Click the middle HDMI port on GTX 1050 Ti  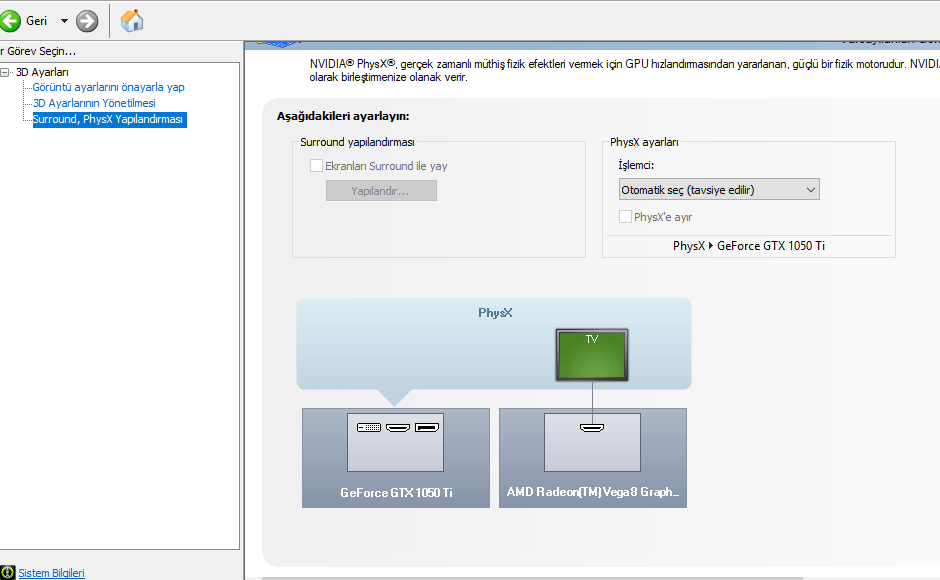(398, 428)
